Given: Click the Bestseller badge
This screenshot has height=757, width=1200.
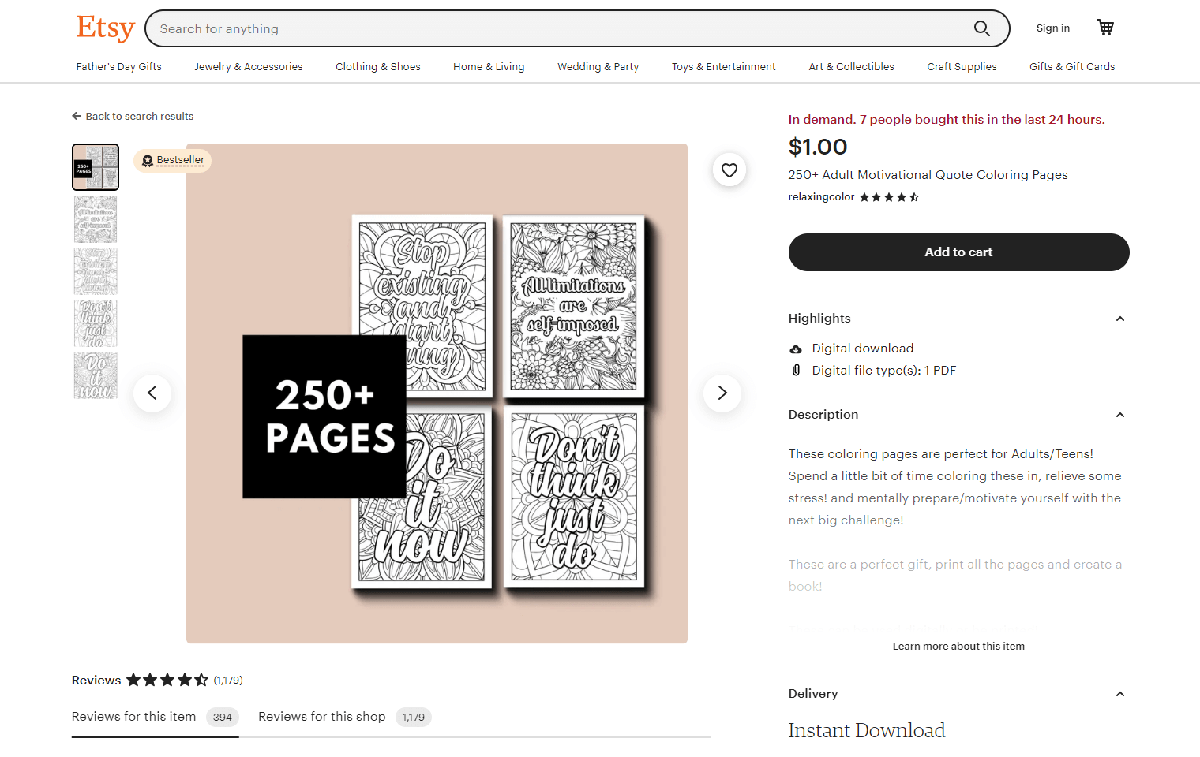Looking at the screenshot, I should coord(172,160).
